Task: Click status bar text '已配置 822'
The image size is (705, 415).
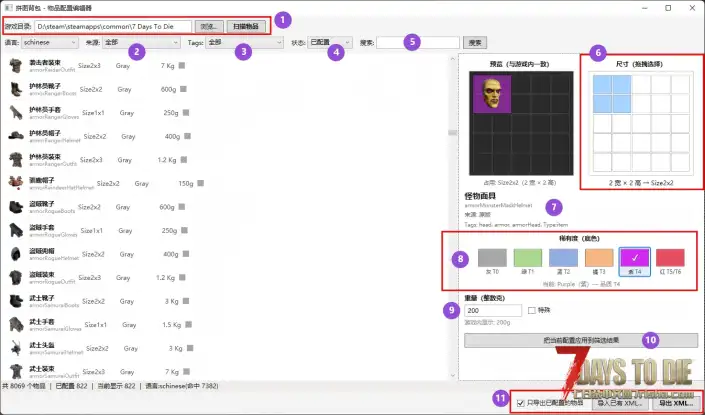Action: click(71, 386)
